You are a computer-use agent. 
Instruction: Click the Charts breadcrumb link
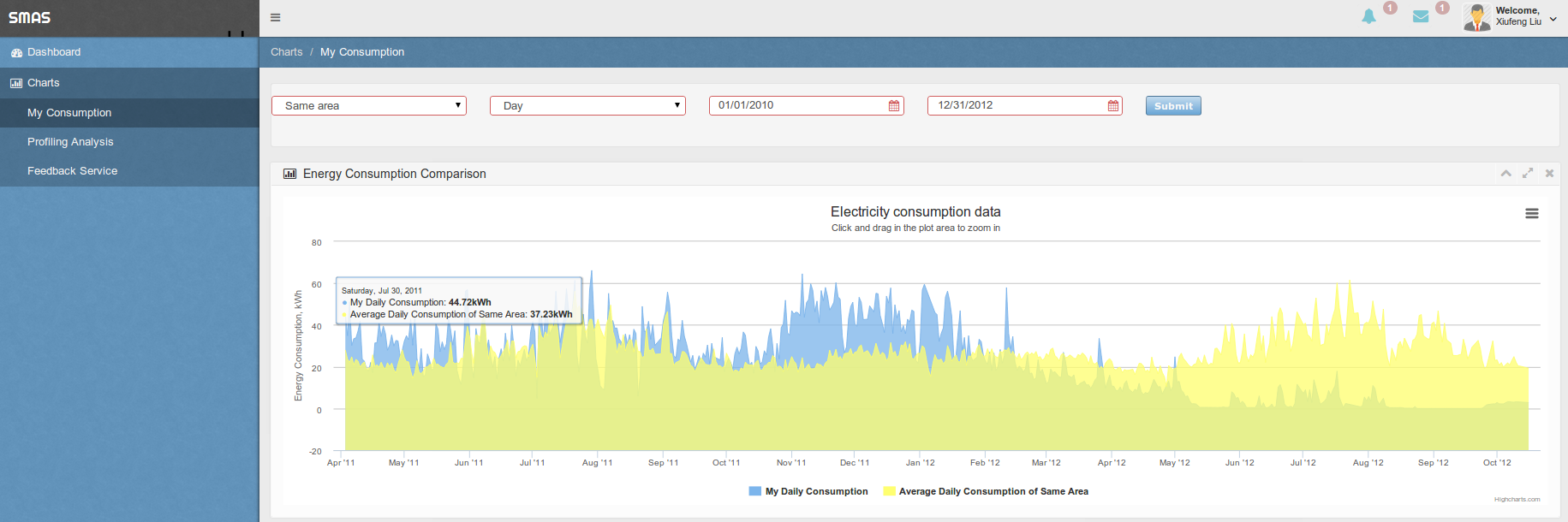(286, 52)
